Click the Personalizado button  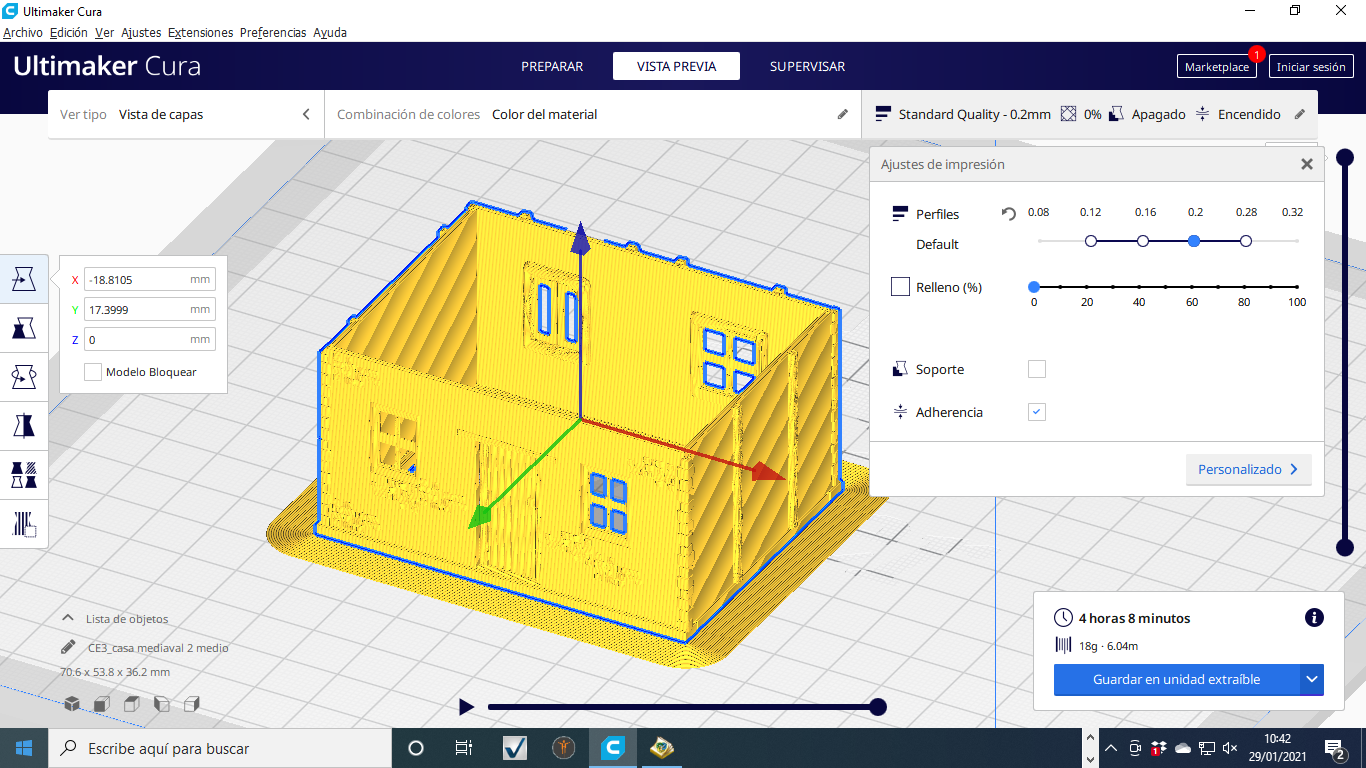1247,470
